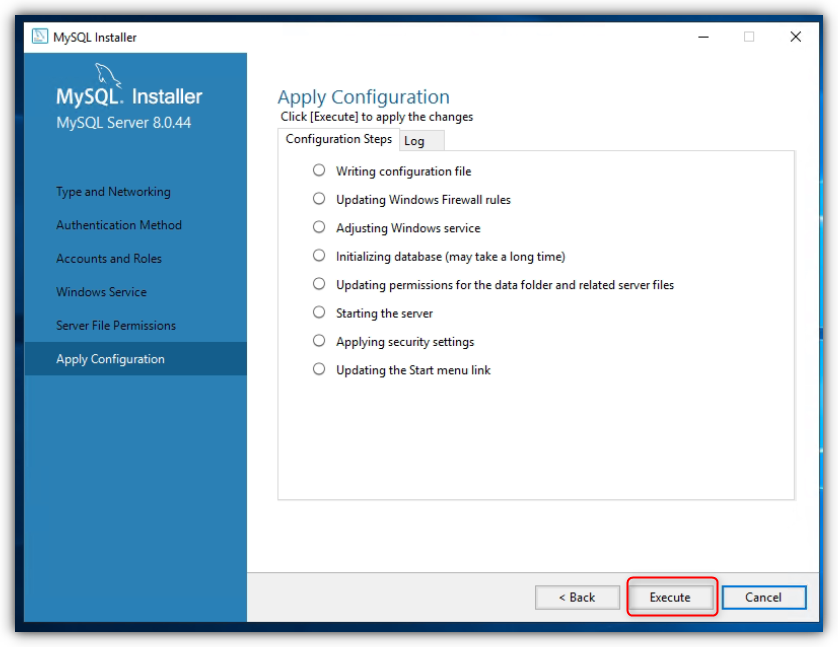Select Apply Configuration in sidebar
838x647 pixels.
[135, 359]
